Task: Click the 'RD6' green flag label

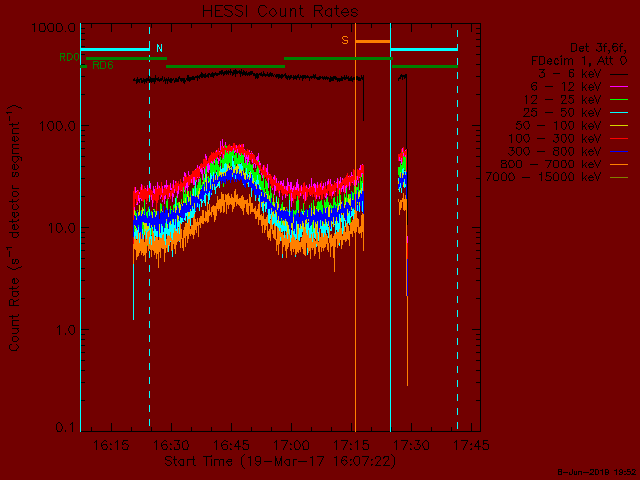Action: pos(103,65)
